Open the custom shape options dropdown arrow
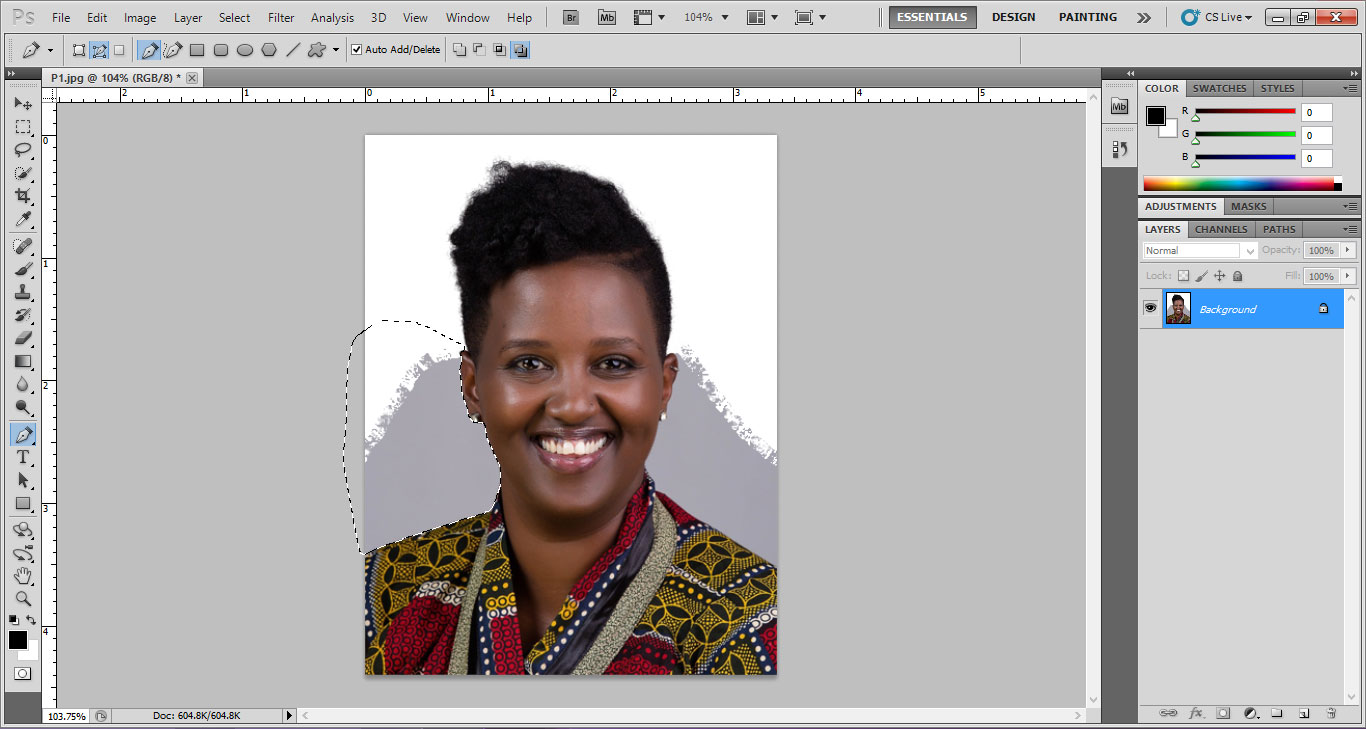Viewport: 1366px width, 729px height. tap(336, 49)
